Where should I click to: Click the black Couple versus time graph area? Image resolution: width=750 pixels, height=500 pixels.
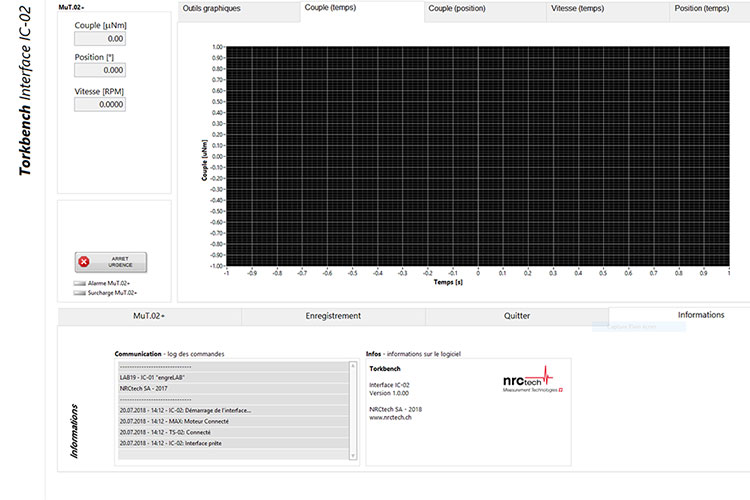(x=478, y=156)
